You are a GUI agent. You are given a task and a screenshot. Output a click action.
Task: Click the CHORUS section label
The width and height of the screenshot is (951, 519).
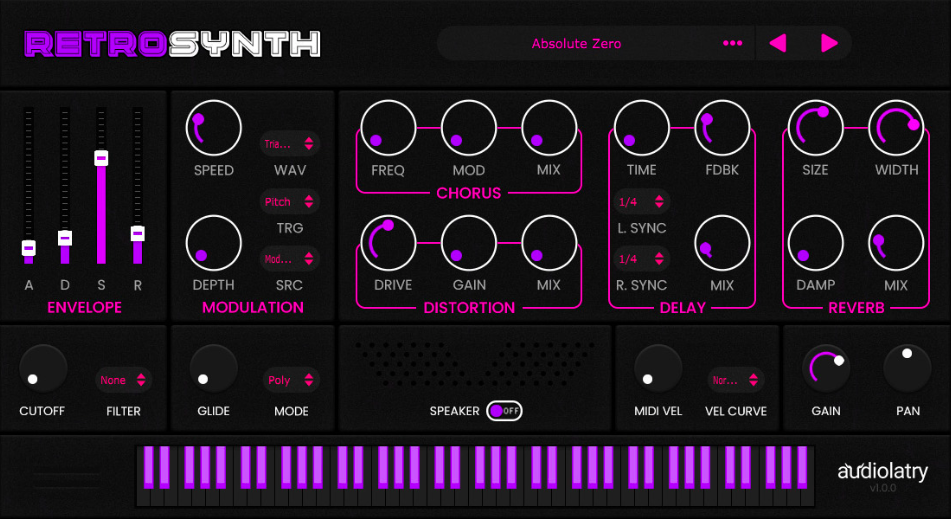click(x=469, y=193)
